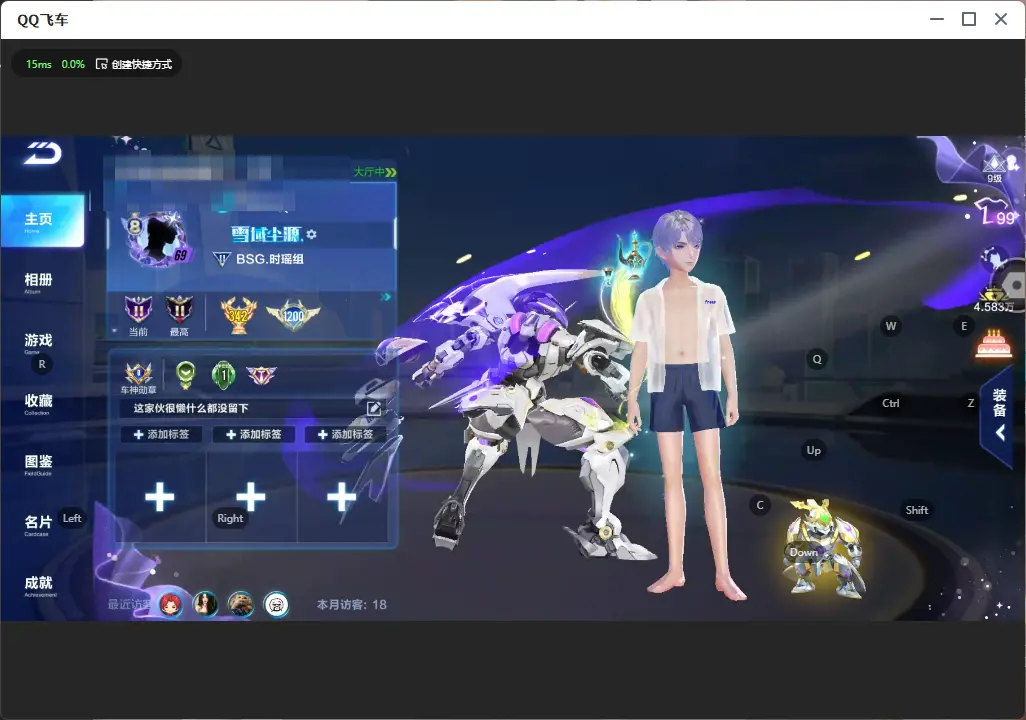Click the 15ms latency indicator
Screen dimensions: 1026x720
pos(39,64)
